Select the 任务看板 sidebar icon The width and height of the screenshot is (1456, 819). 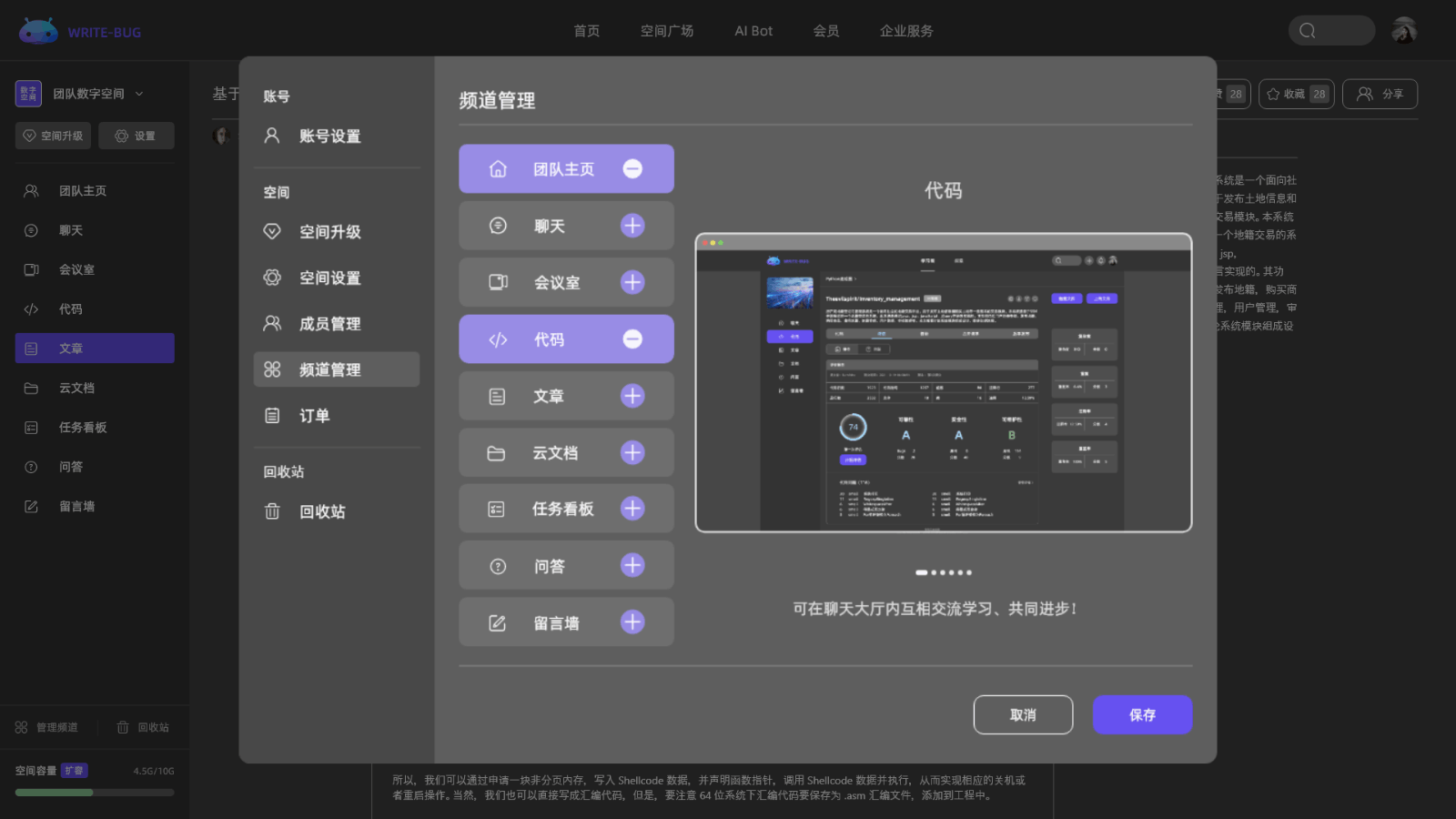coord(30,427)
